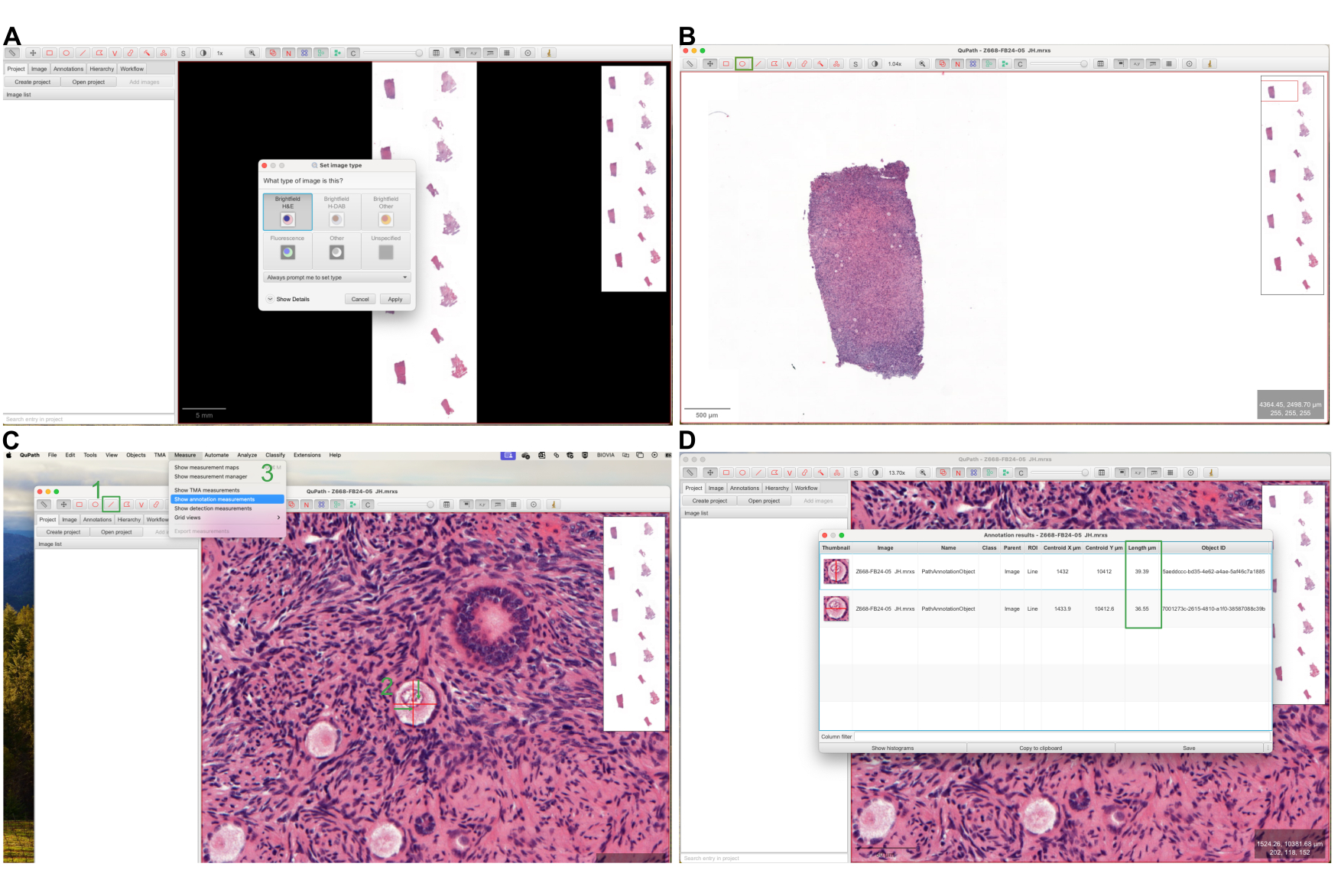Click the Length µm column header
The width and height of the screenshot is (1341, 896).
(x=1142, y=547)
